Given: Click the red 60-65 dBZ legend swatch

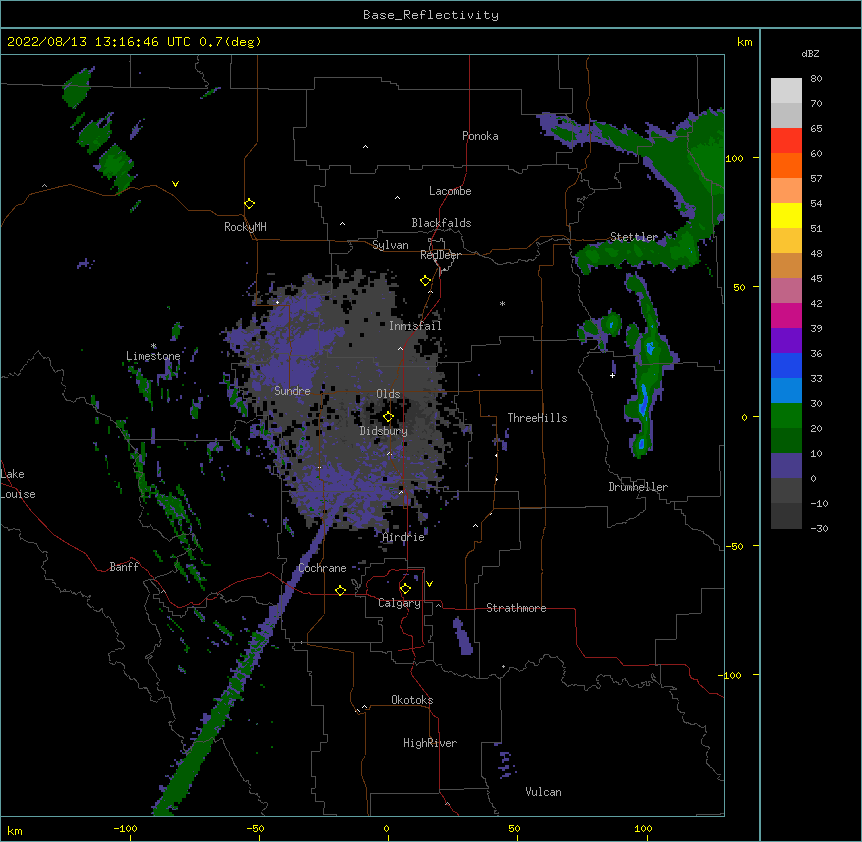Looking at the screenshot, I should 786,141.
